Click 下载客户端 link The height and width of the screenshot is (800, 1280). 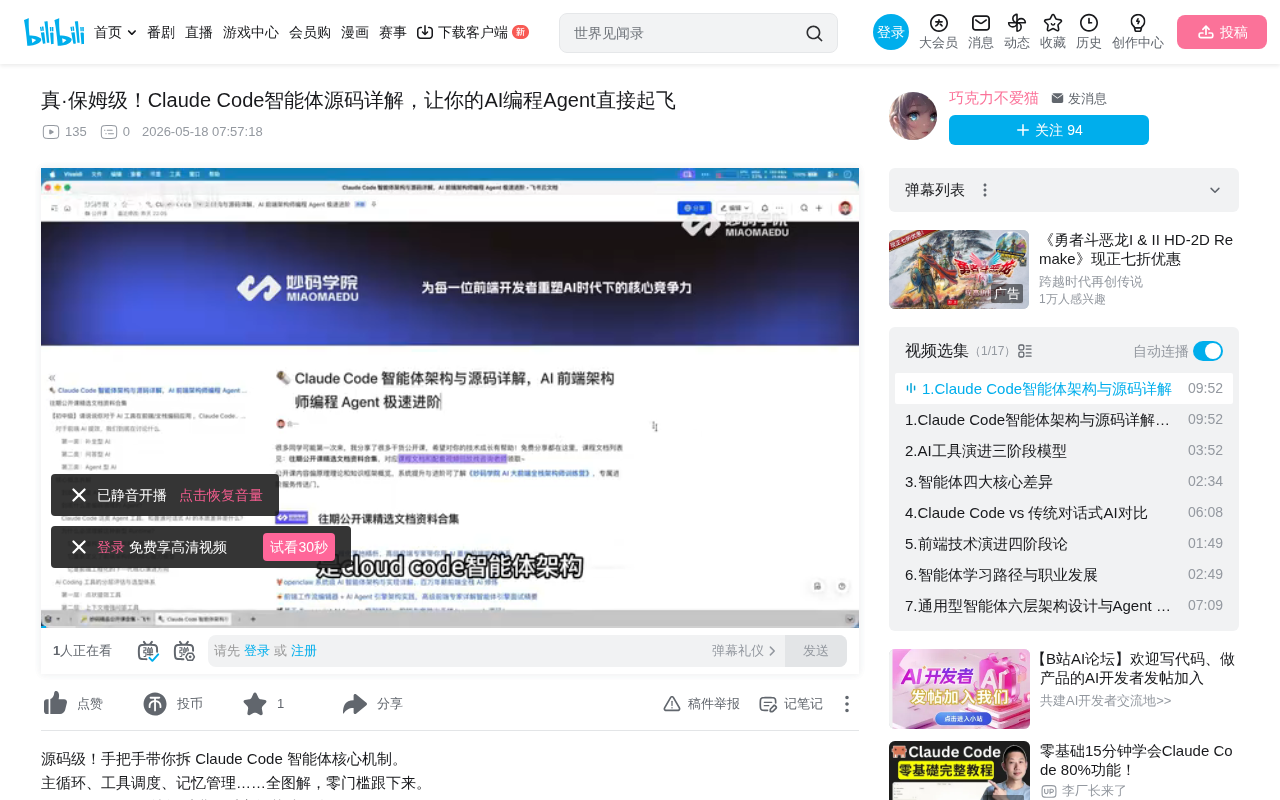click(472, 33)
